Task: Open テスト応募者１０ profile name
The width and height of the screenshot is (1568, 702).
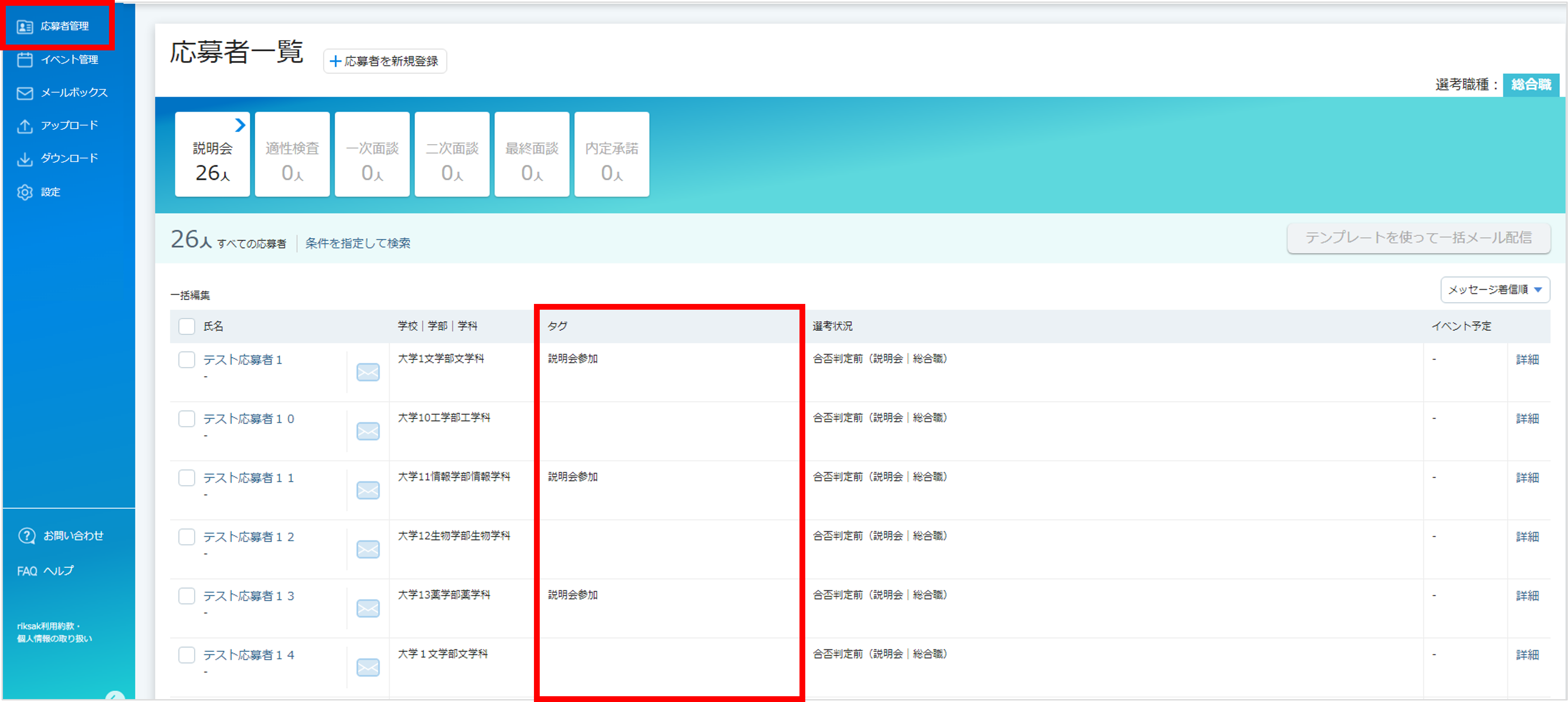Action: click(x=249, y=419)
